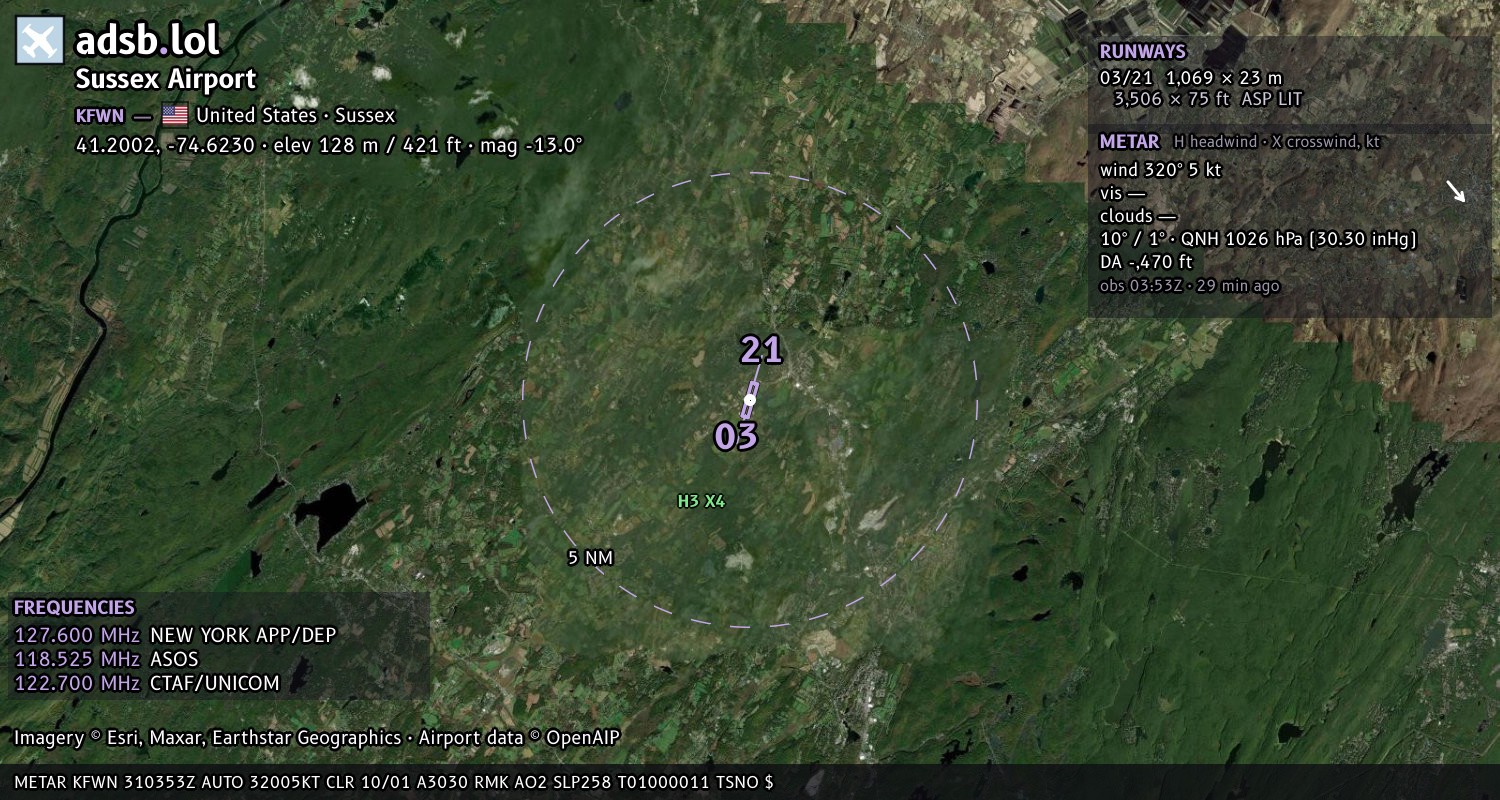
Task: Click the "clouds —" line
Action: click(x=1138, y=216)
